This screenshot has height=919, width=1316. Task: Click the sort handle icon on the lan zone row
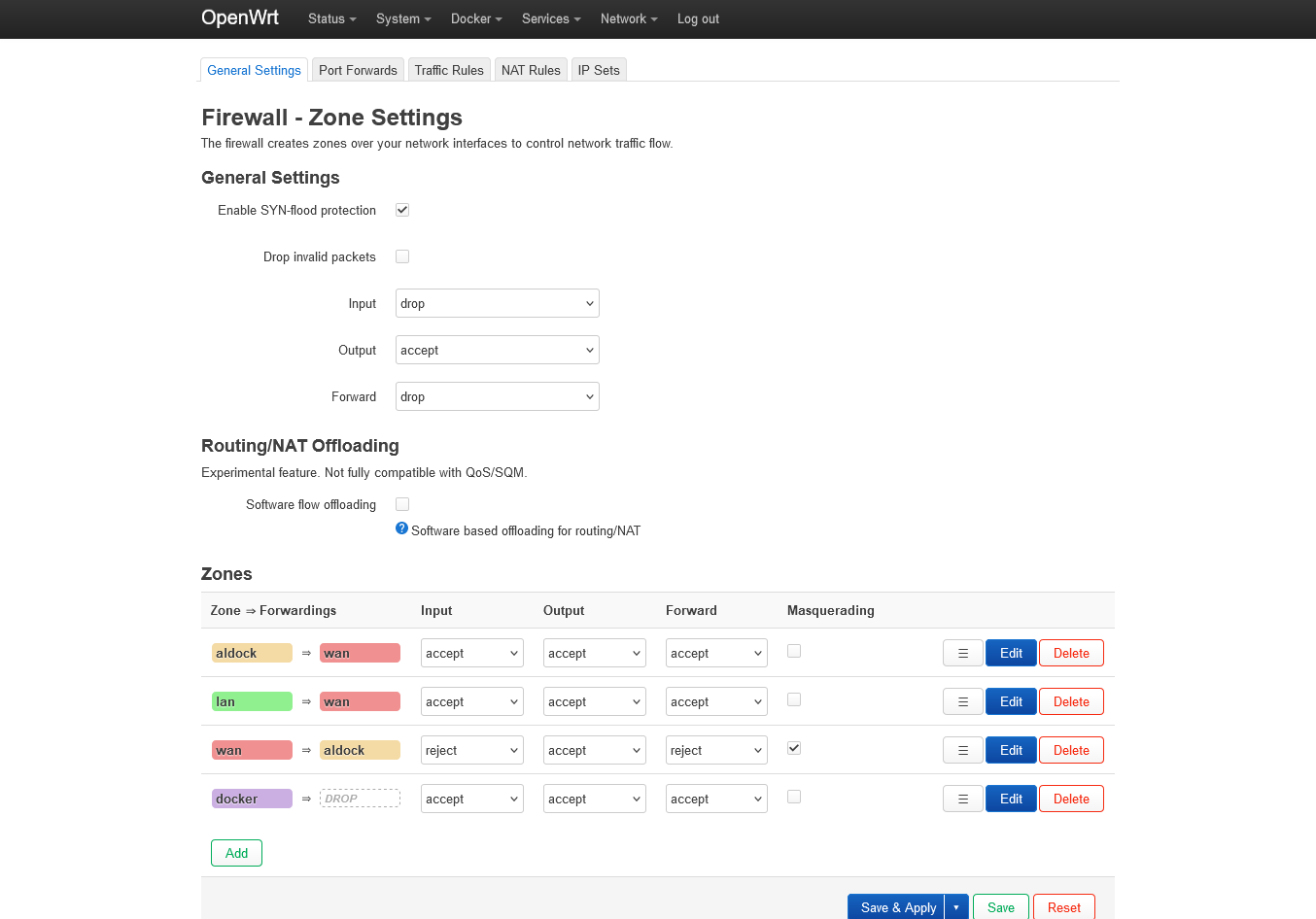pyautogui.click(x=962, y=701)
